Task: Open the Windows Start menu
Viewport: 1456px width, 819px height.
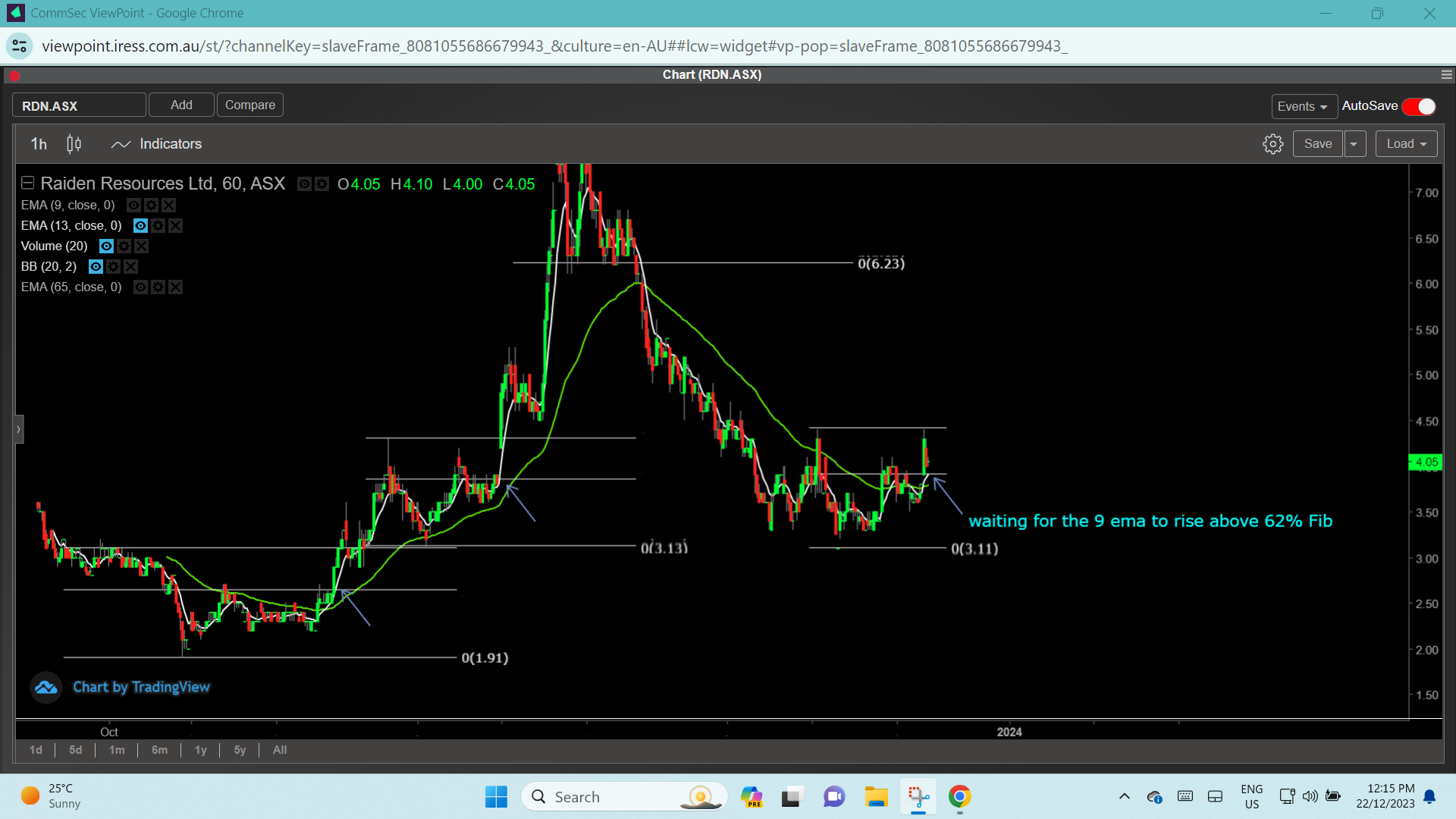Action: click(x=496, y=797)
